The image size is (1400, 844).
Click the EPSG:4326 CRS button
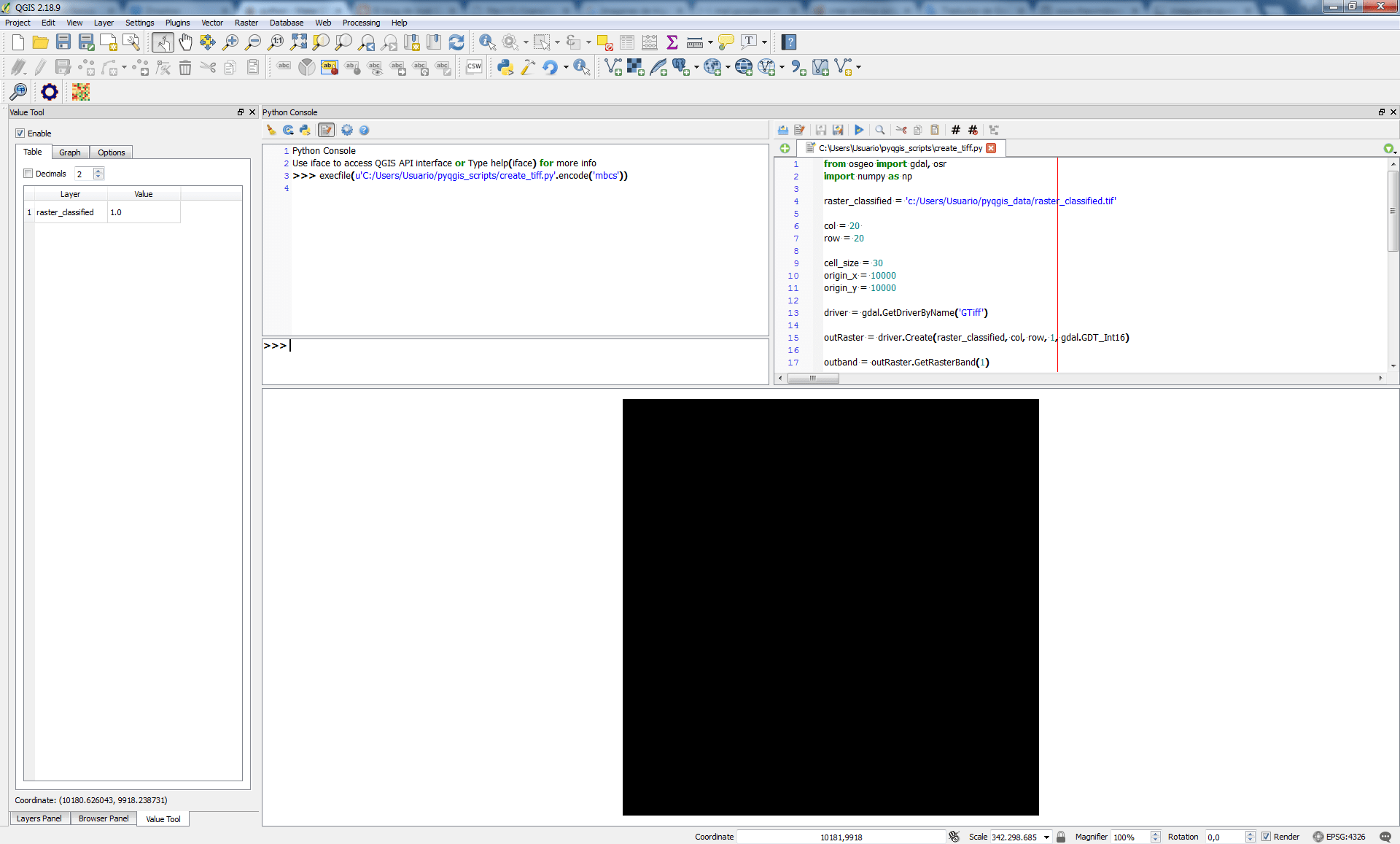point(1339,837)
